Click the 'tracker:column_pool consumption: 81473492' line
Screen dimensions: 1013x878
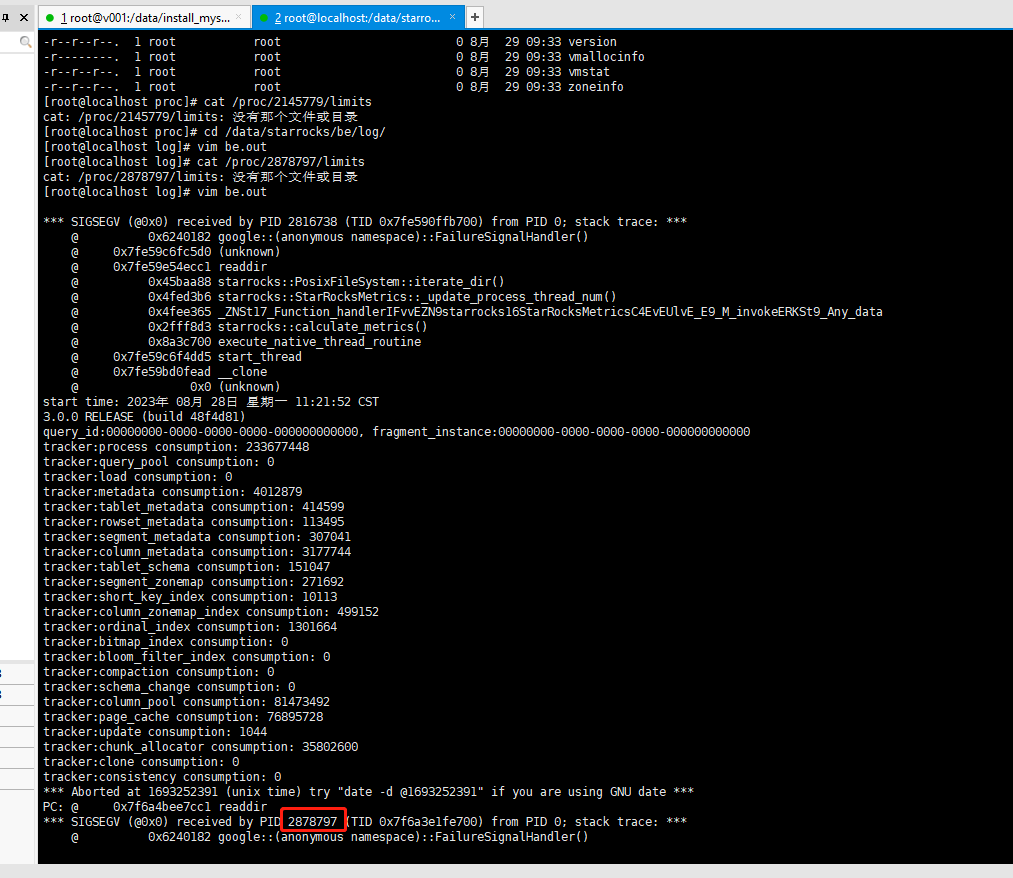(x=187, y=702)
